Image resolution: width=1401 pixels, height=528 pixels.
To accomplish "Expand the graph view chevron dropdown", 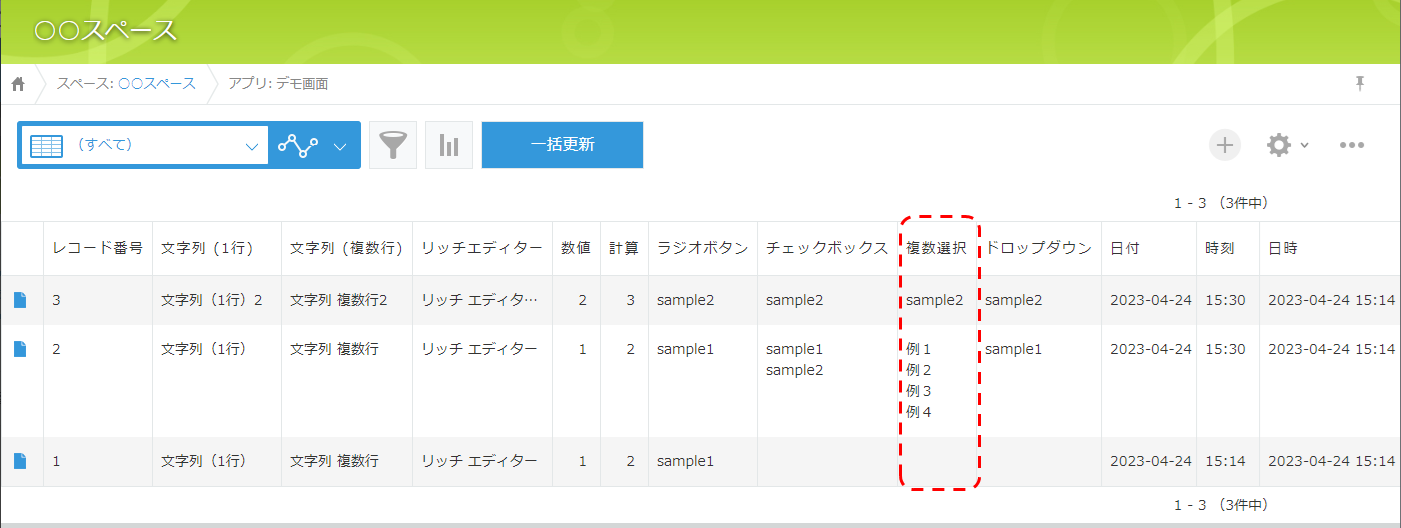I will (340, 146).
